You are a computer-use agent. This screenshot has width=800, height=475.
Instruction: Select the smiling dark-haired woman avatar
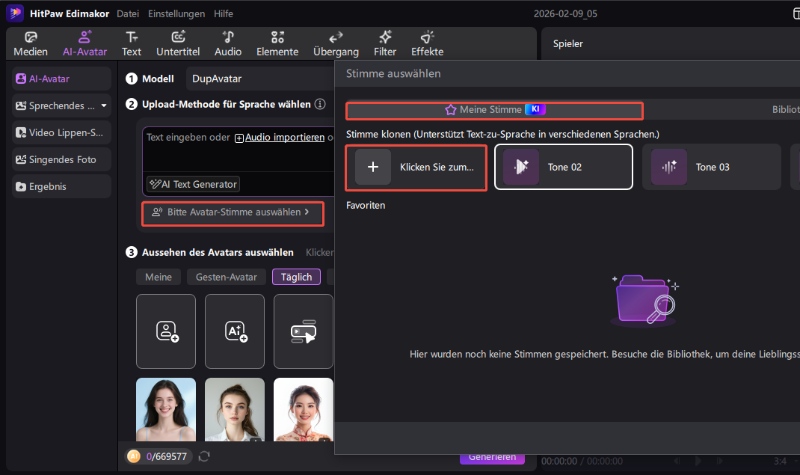point(166,409)
